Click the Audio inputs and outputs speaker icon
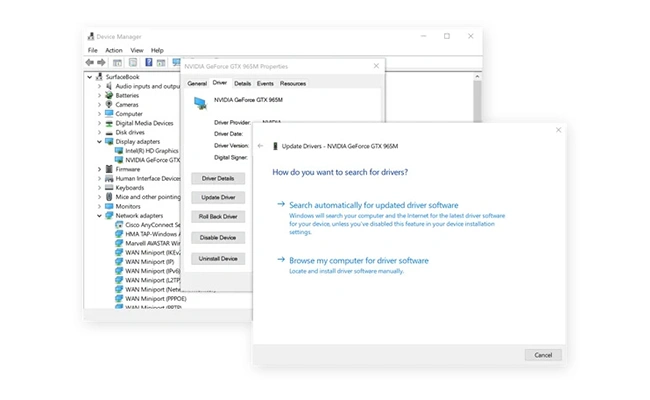Screen dimensions: 650x400 [109, 86]
